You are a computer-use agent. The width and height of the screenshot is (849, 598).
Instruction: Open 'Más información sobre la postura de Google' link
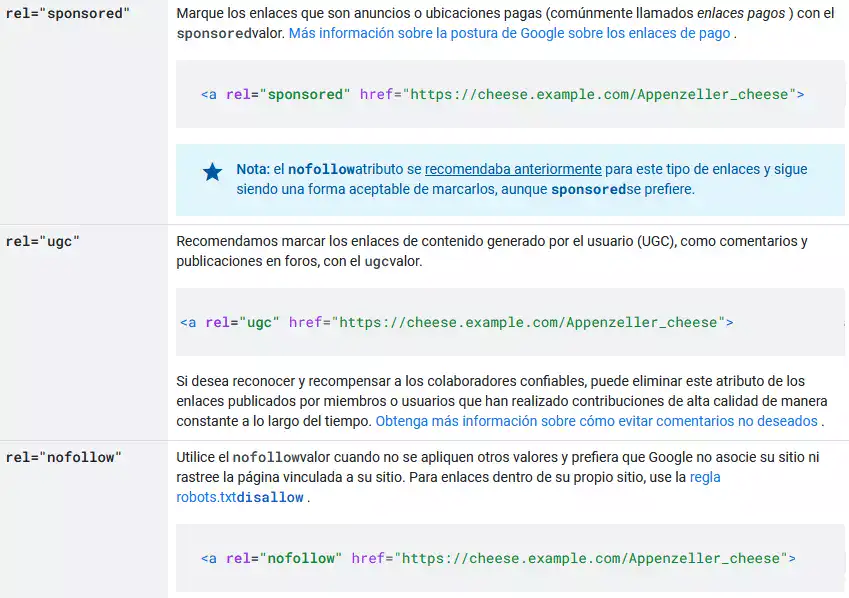[510, 34]
